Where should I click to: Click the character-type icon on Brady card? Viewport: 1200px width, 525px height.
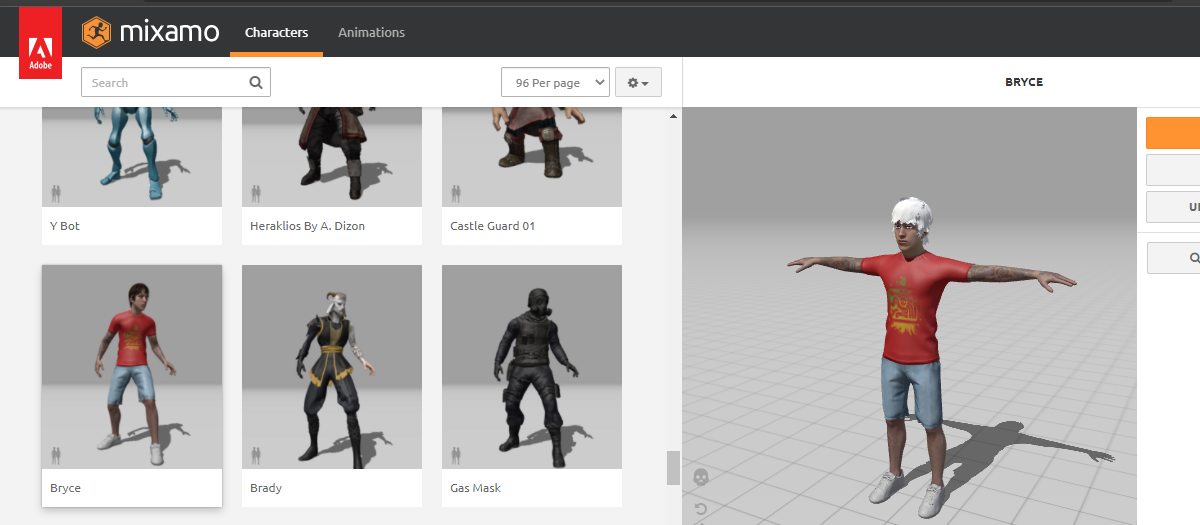pyautogui.click(x=256, y=455)
